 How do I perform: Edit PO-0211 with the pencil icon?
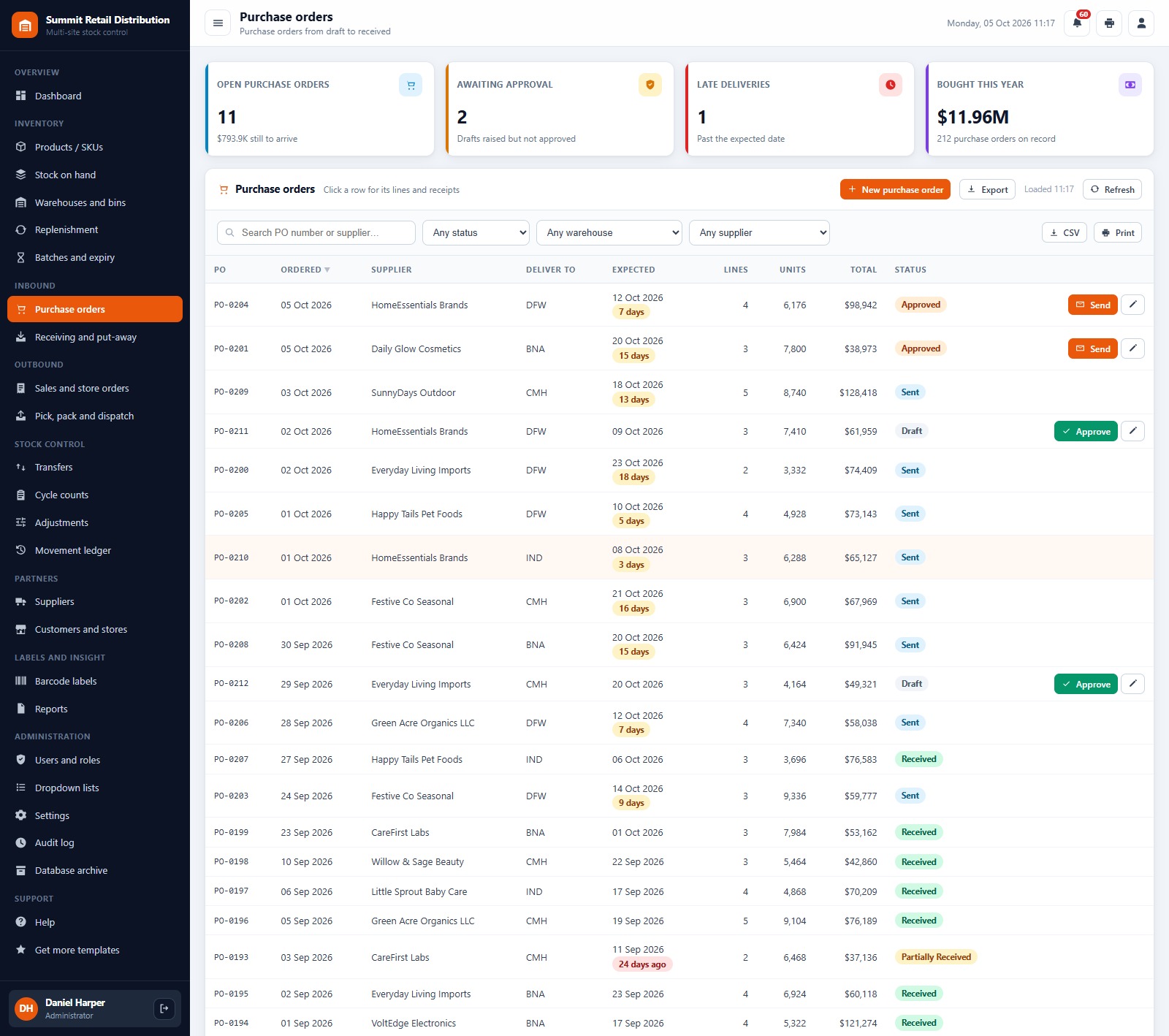coord(1132,431)
